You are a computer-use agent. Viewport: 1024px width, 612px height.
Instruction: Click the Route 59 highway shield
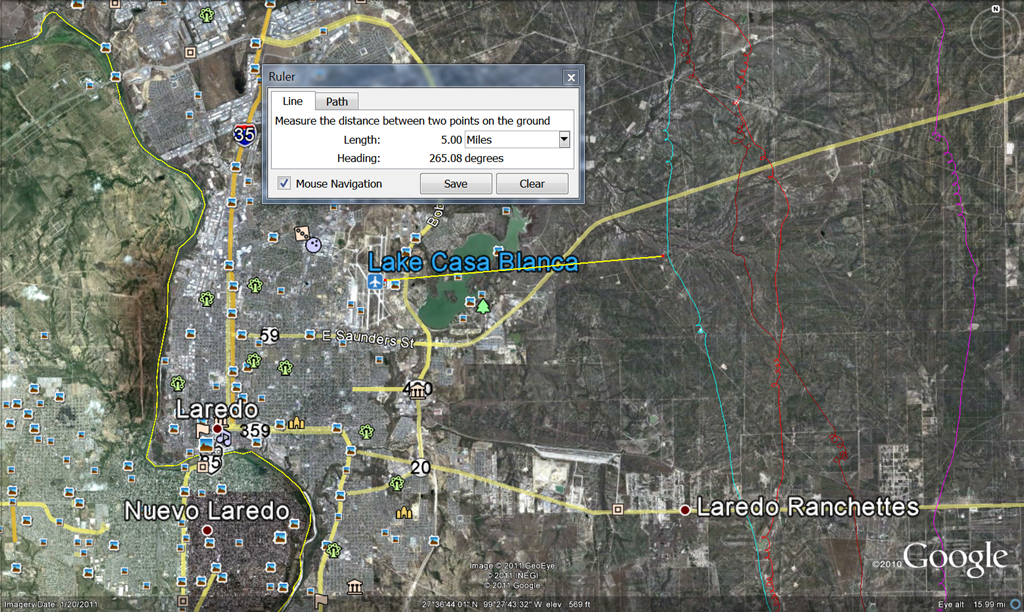click(x=269, y=334)
